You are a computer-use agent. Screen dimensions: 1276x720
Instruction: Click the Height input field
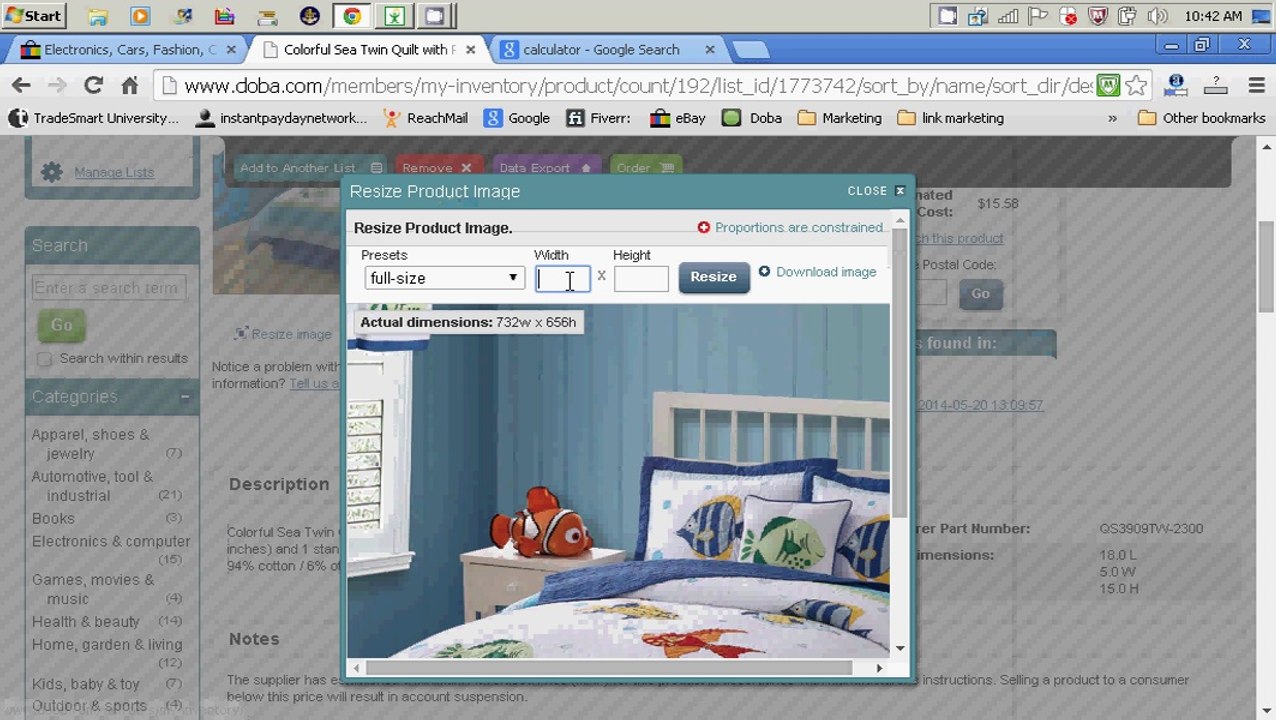[641, 279]
